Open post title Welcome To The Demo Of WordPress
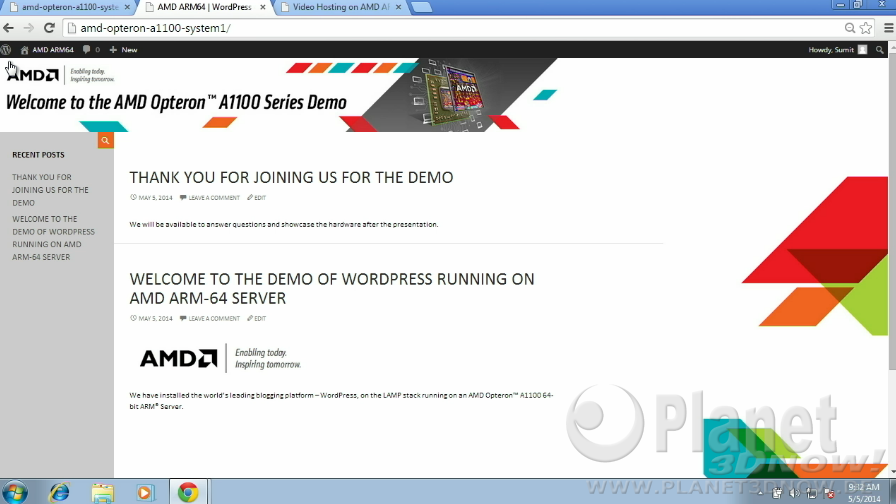The image size is (896, 504). (x=331, y=289)
